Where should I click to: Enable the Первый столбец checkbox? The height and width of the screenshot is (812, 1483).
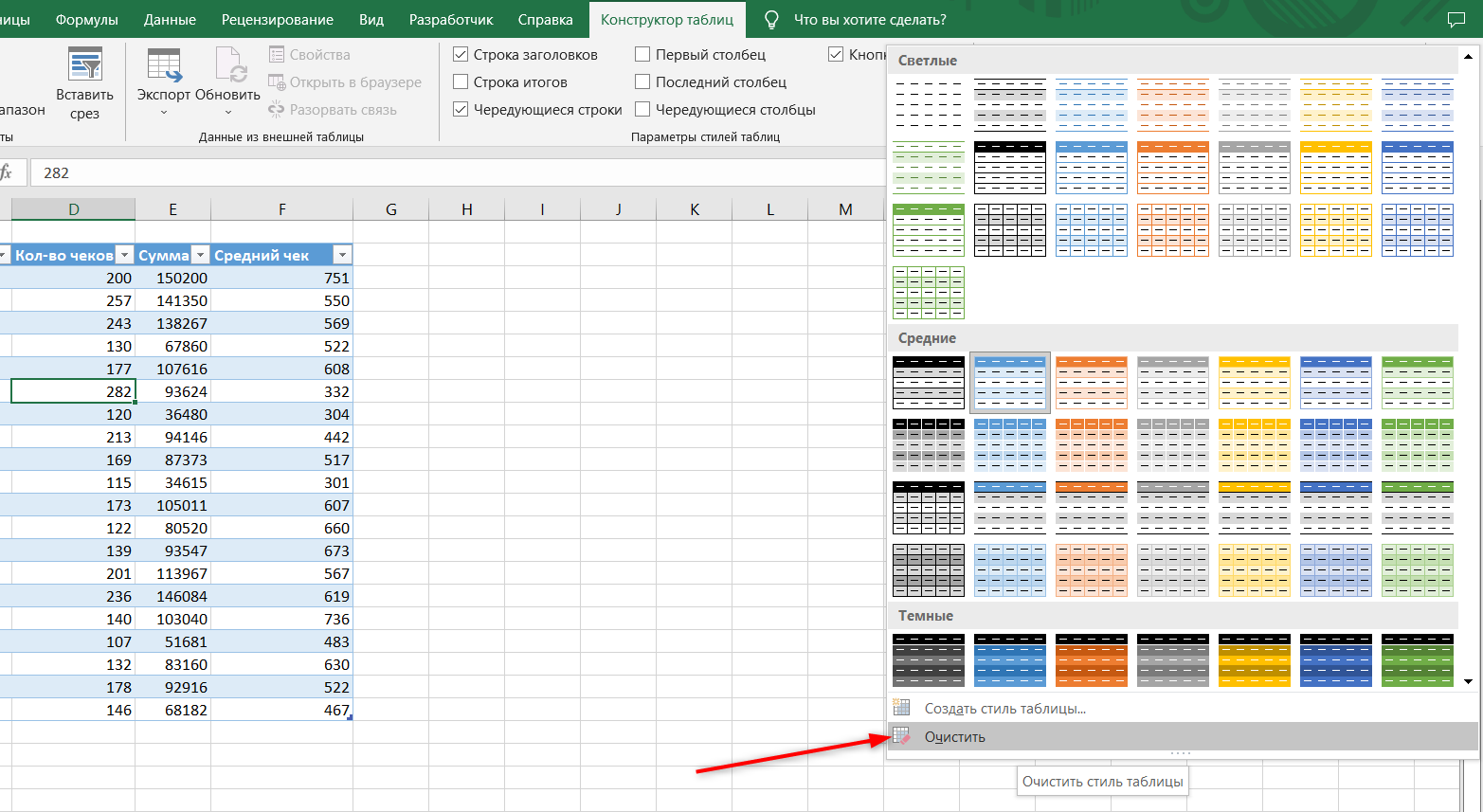642,55
